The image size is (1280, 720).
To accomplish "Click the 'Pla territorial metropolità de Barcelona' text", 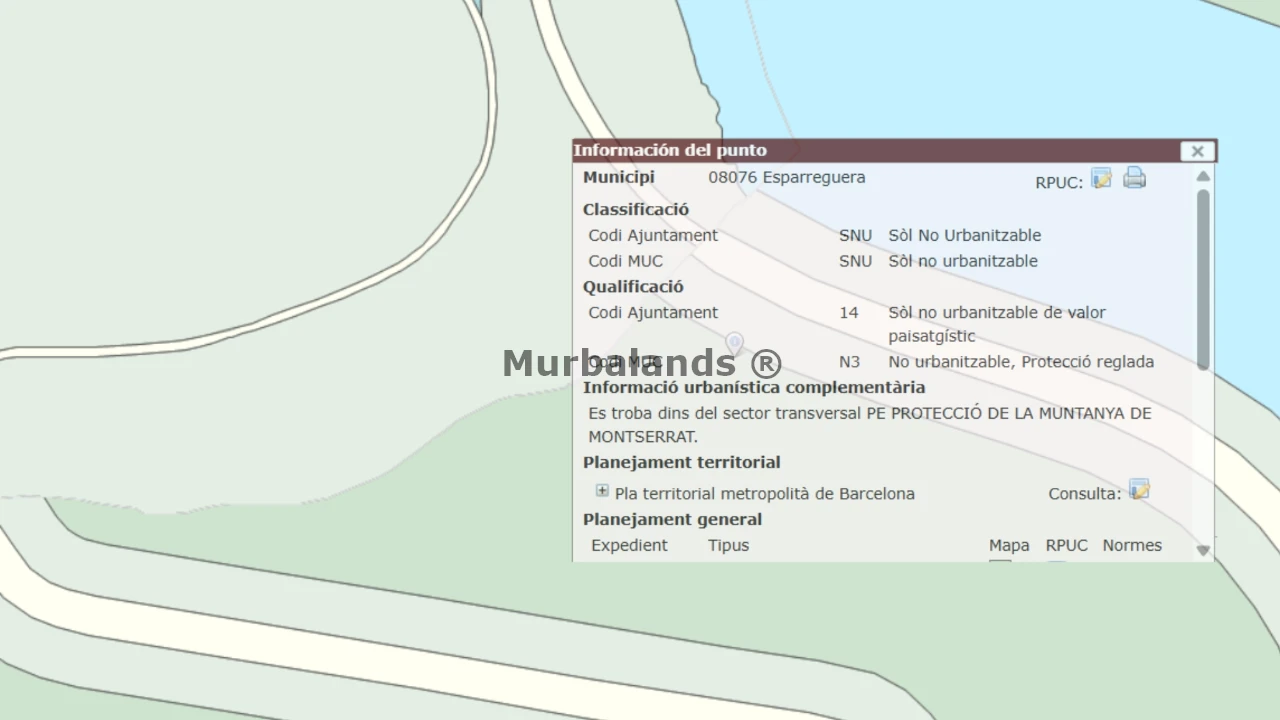I will tap(765, 494).
